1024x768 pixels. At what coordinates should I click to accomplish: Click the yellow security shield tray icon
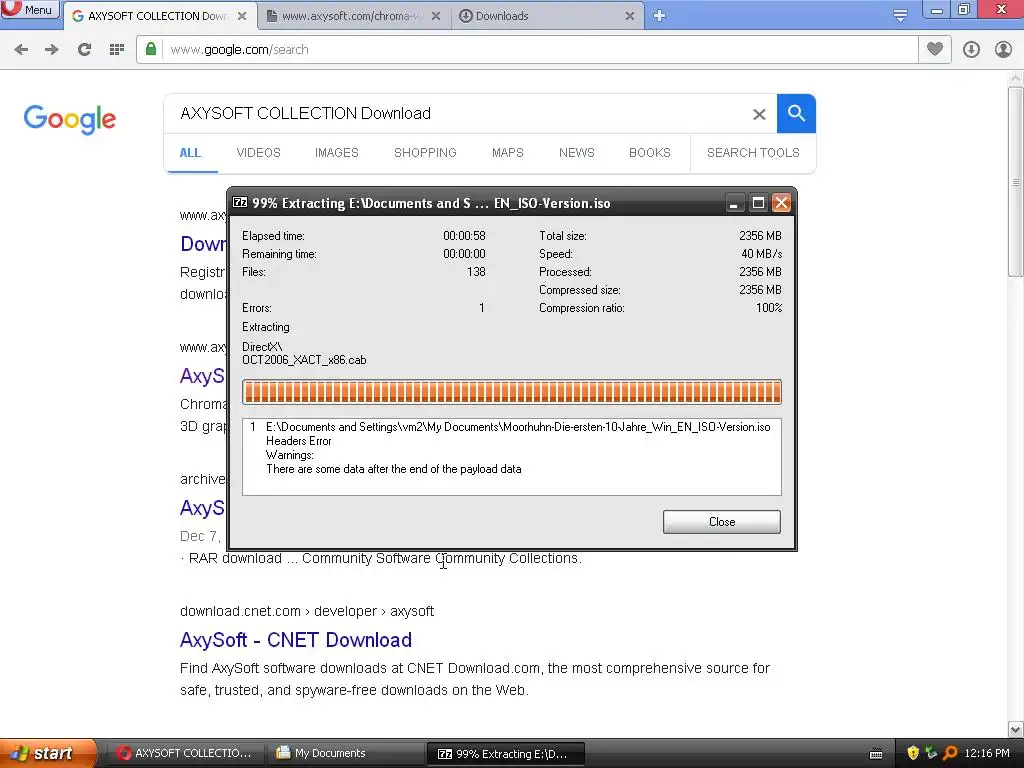[913, 753]
